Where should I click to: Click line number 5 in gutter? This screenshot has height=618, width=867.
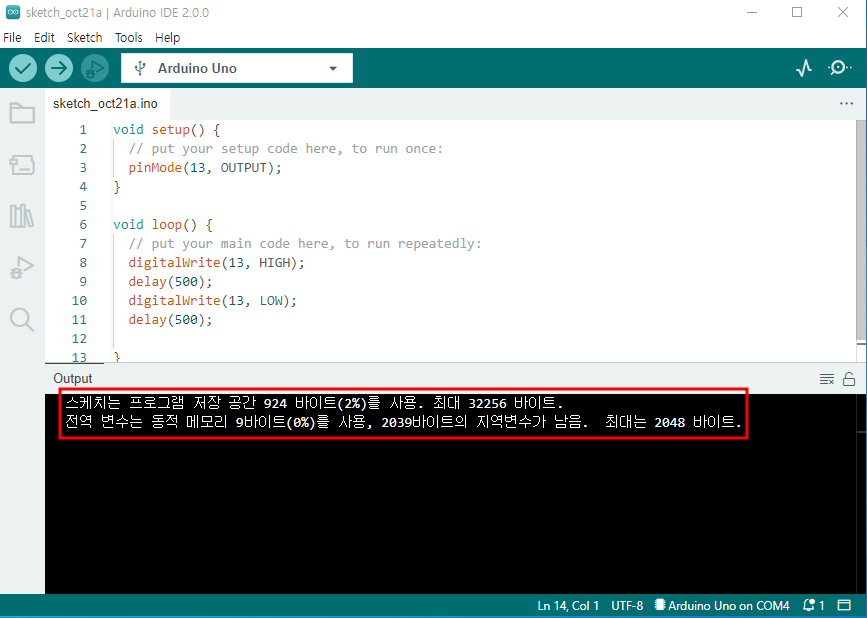[83, 206]
